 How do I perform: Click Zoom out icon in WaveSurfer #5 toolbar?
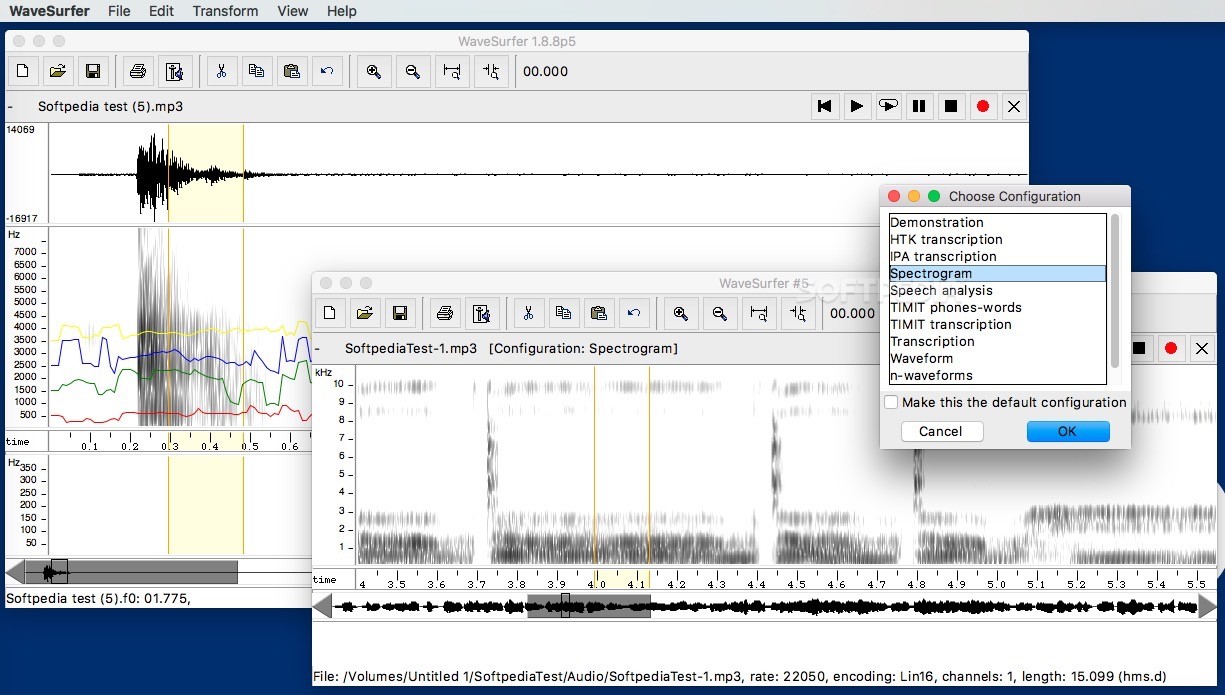click(719, 313)
